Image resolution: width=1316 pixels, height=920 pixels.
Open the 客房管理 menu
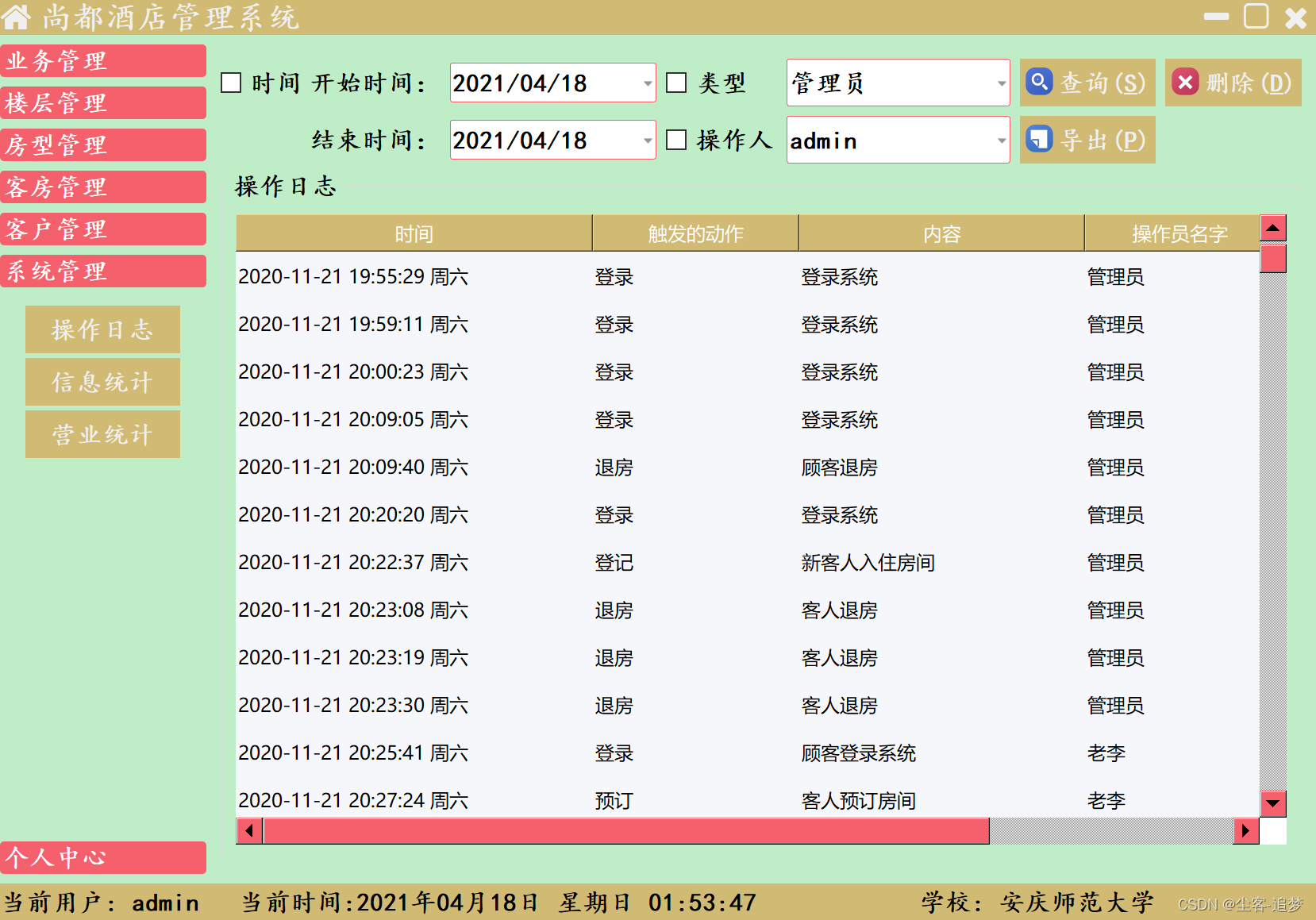[103, 187]
